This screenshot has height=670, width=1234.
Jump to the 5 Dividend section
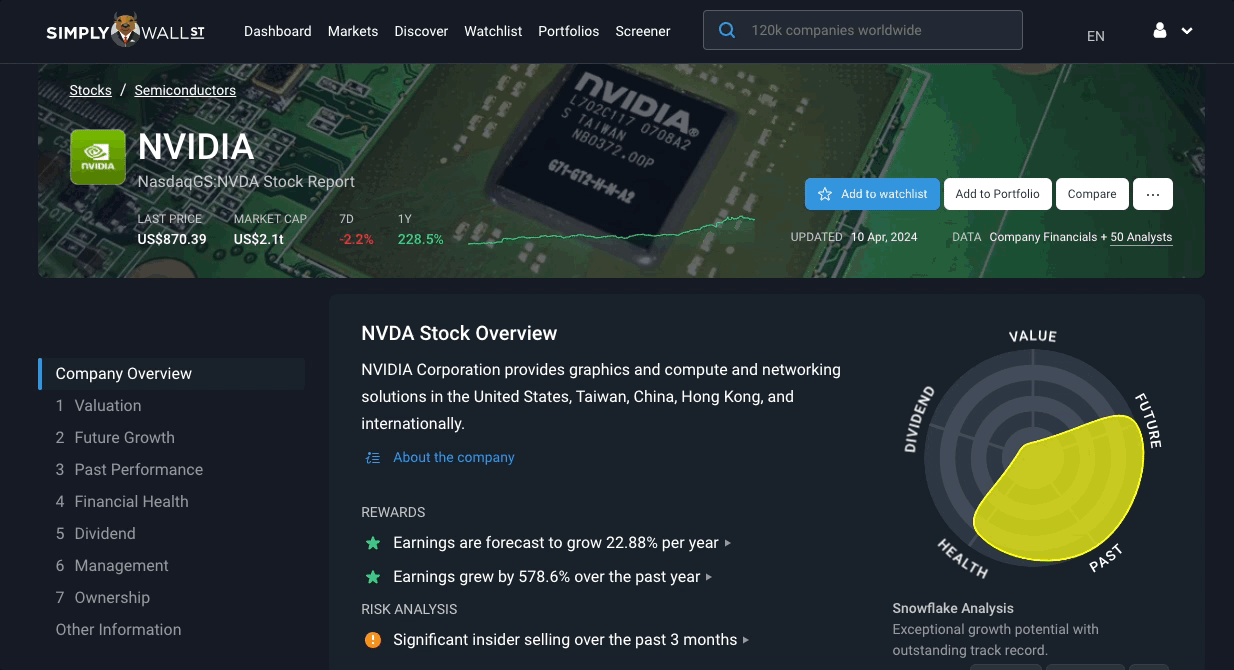coord(96,534)
